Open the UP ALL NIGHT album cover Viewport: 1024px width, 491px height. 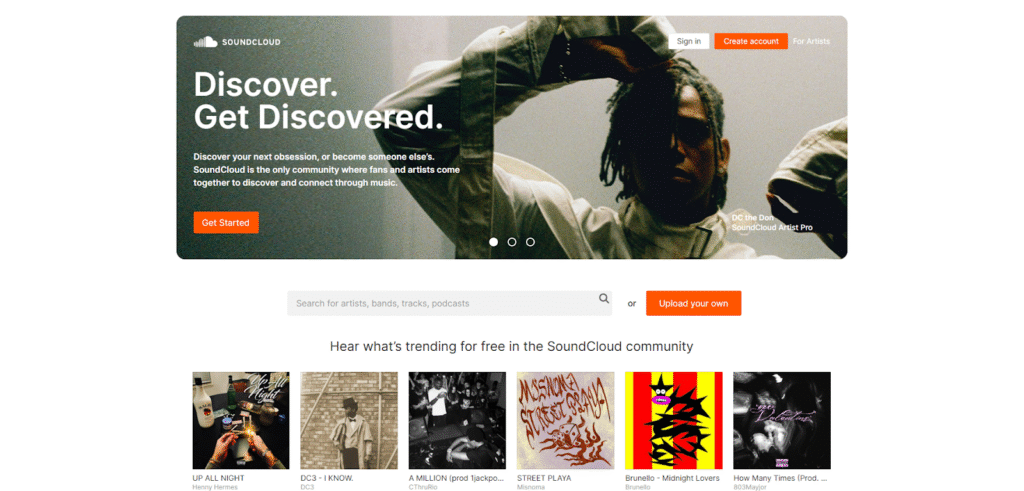(x=241, y=420)
